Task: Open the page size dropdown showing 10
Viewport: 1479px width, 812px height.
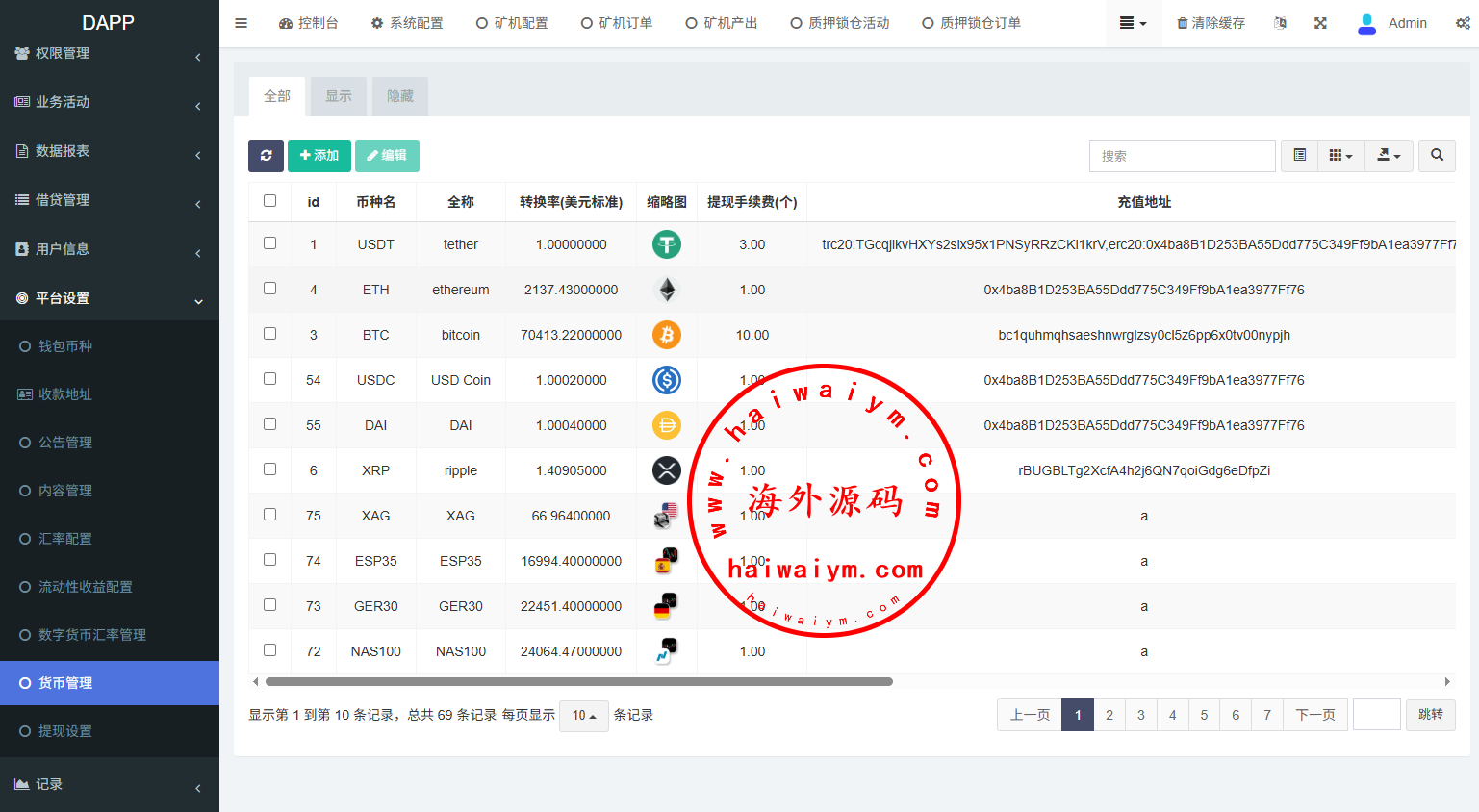Action: point(583,716)
